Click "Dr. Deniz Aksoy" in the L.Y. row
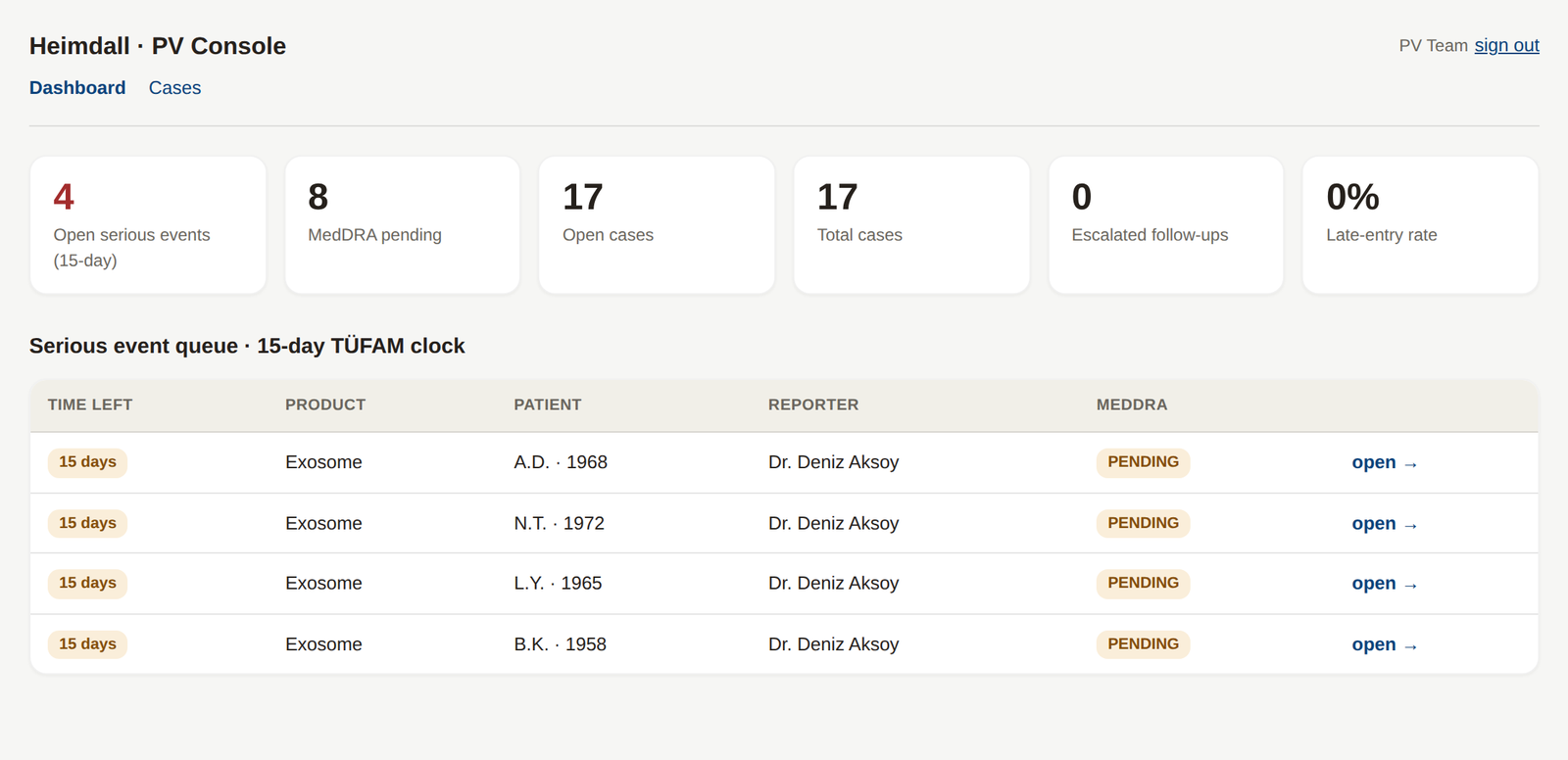Screen dimensions: 1568x760 tap(833, 584)
